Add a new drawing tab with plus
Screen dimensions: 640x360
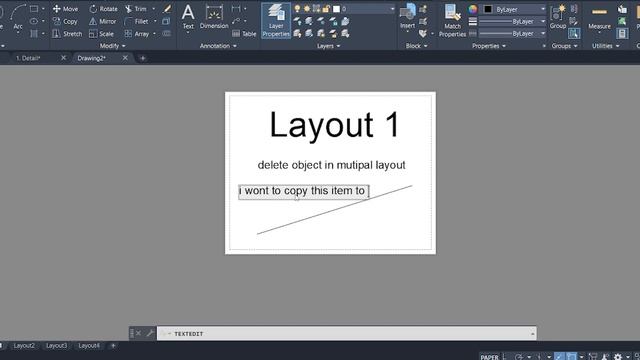pos(142,58)
